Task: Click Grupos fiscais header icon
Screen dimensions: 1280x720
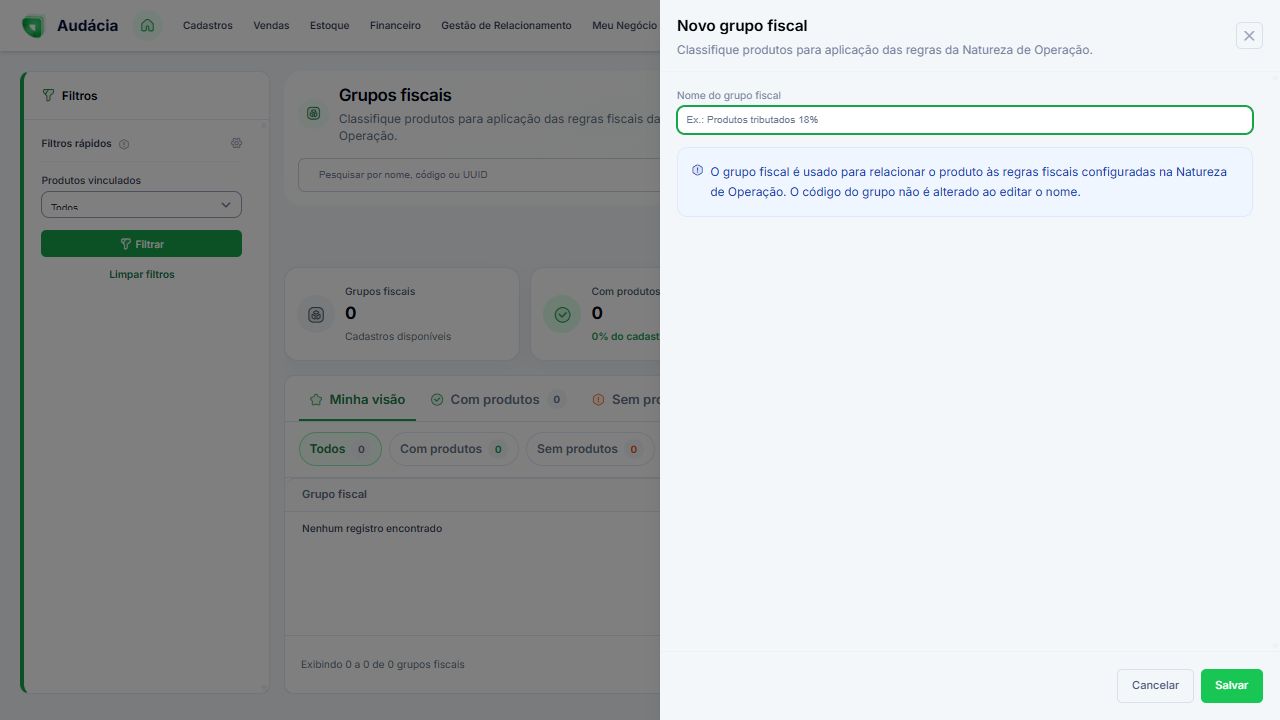Action: (314, 113)
